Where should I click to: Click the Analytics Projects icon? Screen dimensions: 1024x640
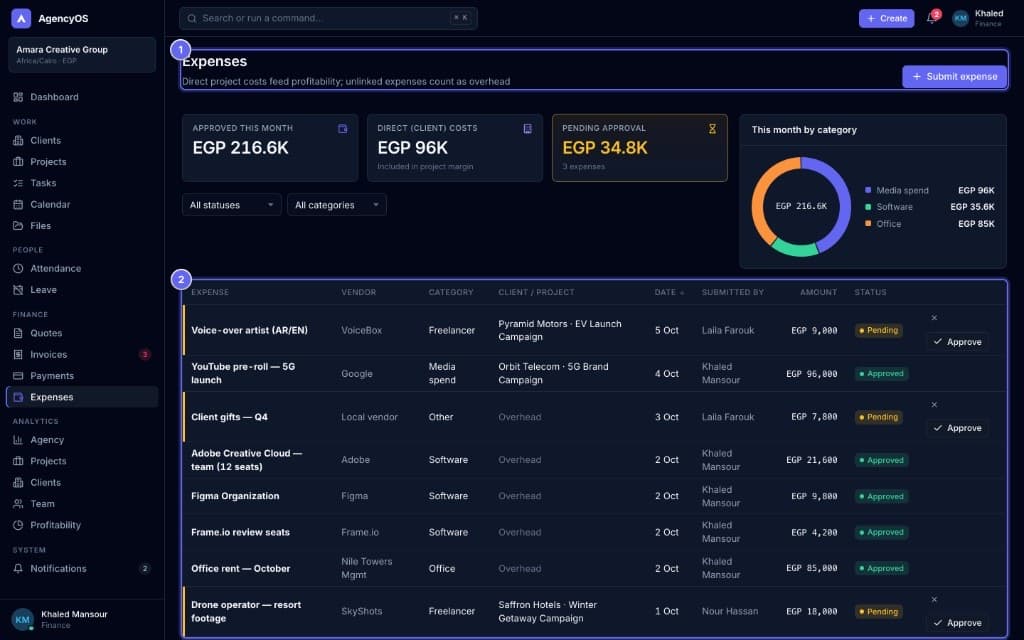(x=18, y=461)
